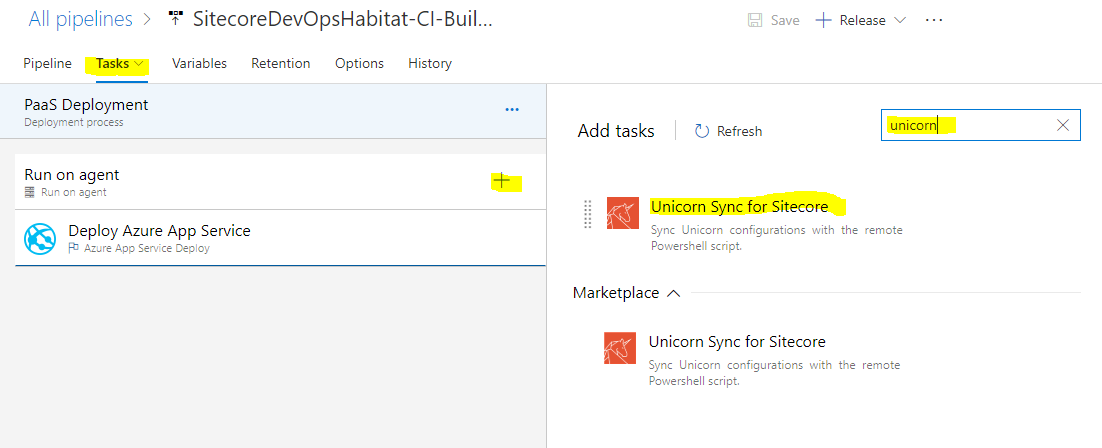Click the Azure App Service Deploy subtitle
The height and width of the screenshot is (448, 1102).
146,248
